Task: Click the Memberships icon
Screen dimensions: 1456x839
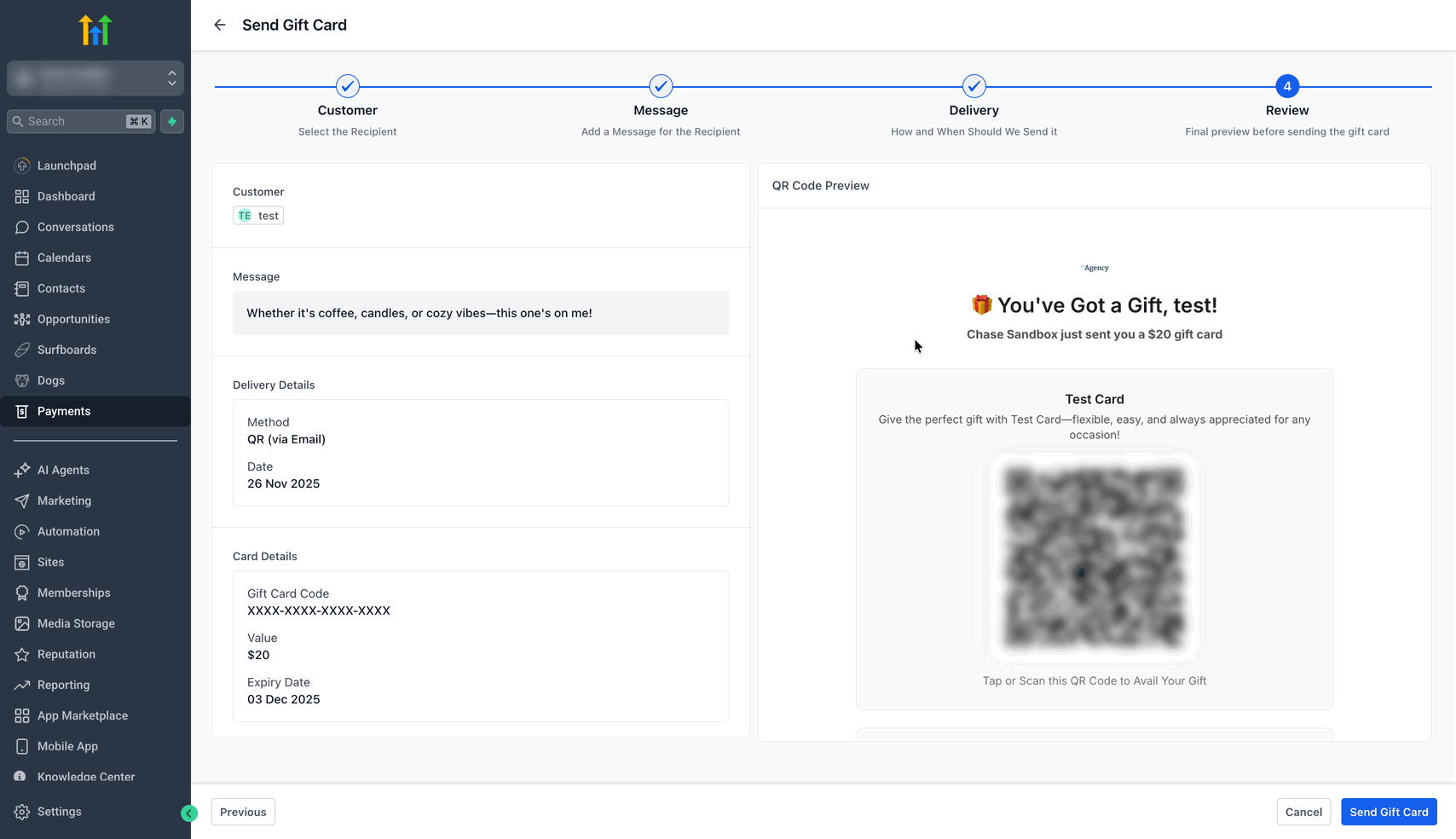Action: coord(22,593)
